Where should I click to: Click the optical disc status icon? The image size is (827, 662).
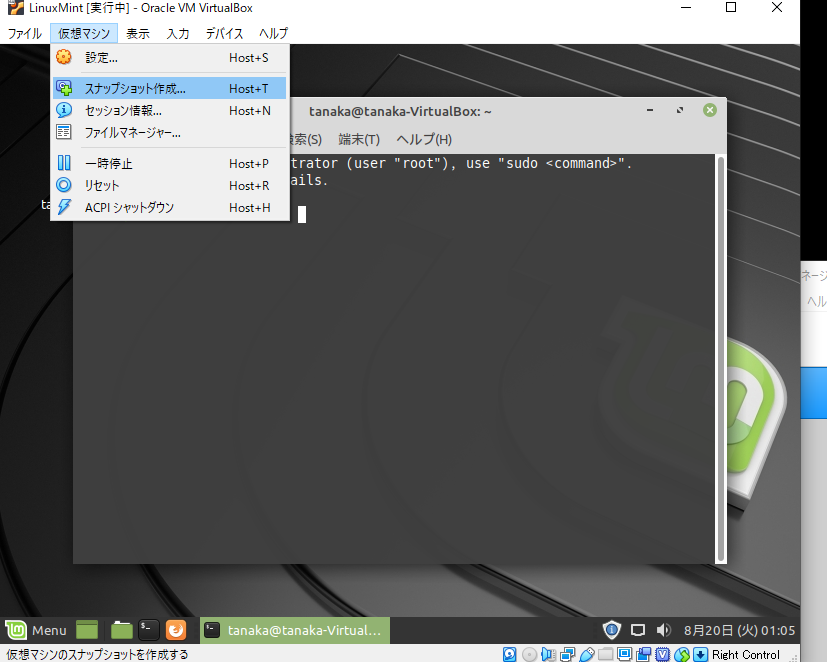(x=529, y=655)
